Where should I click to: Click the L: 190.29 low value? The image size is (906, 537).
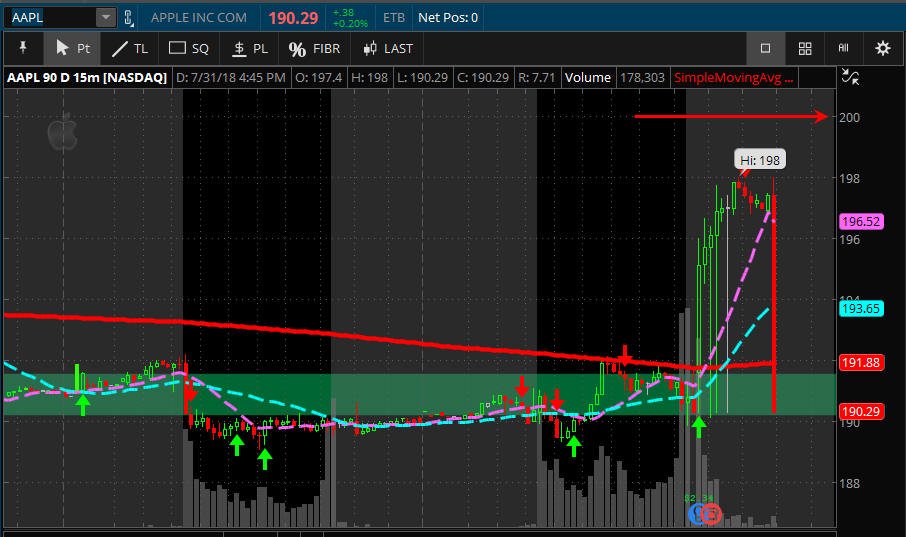(x=422, y=77)
